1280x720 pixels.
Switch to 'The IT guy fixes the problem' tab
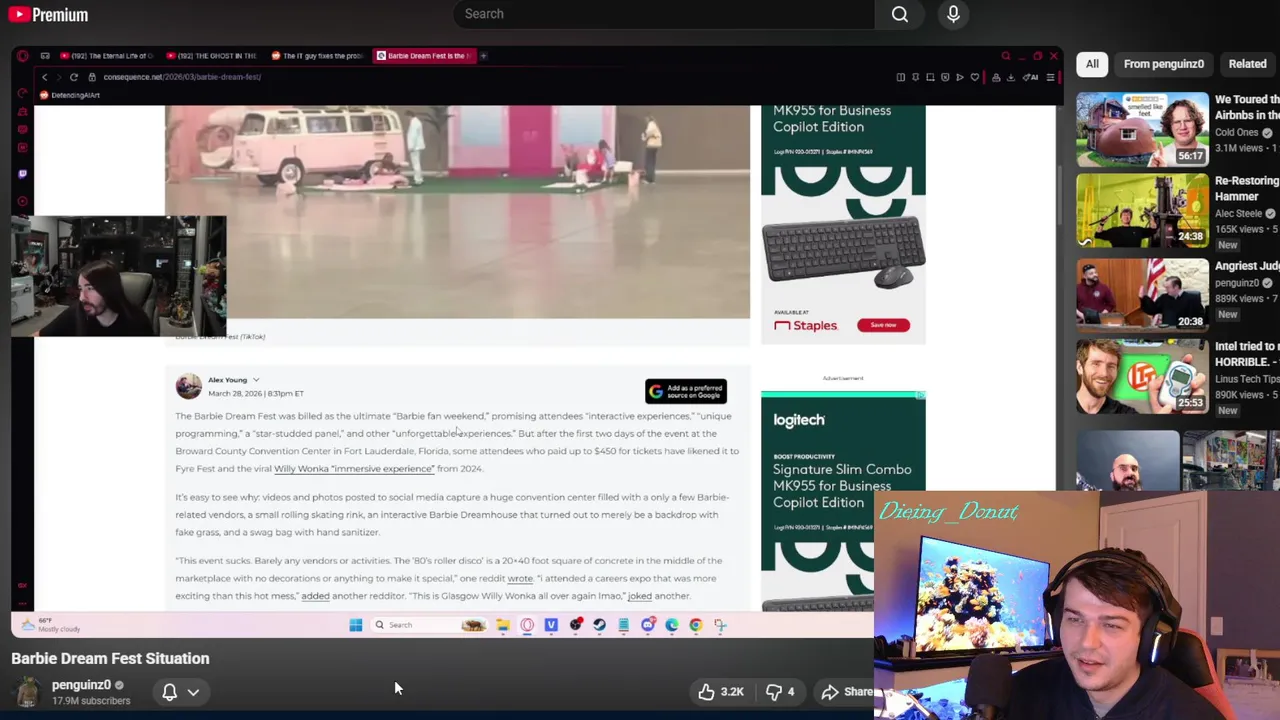[x=317, y=56]
